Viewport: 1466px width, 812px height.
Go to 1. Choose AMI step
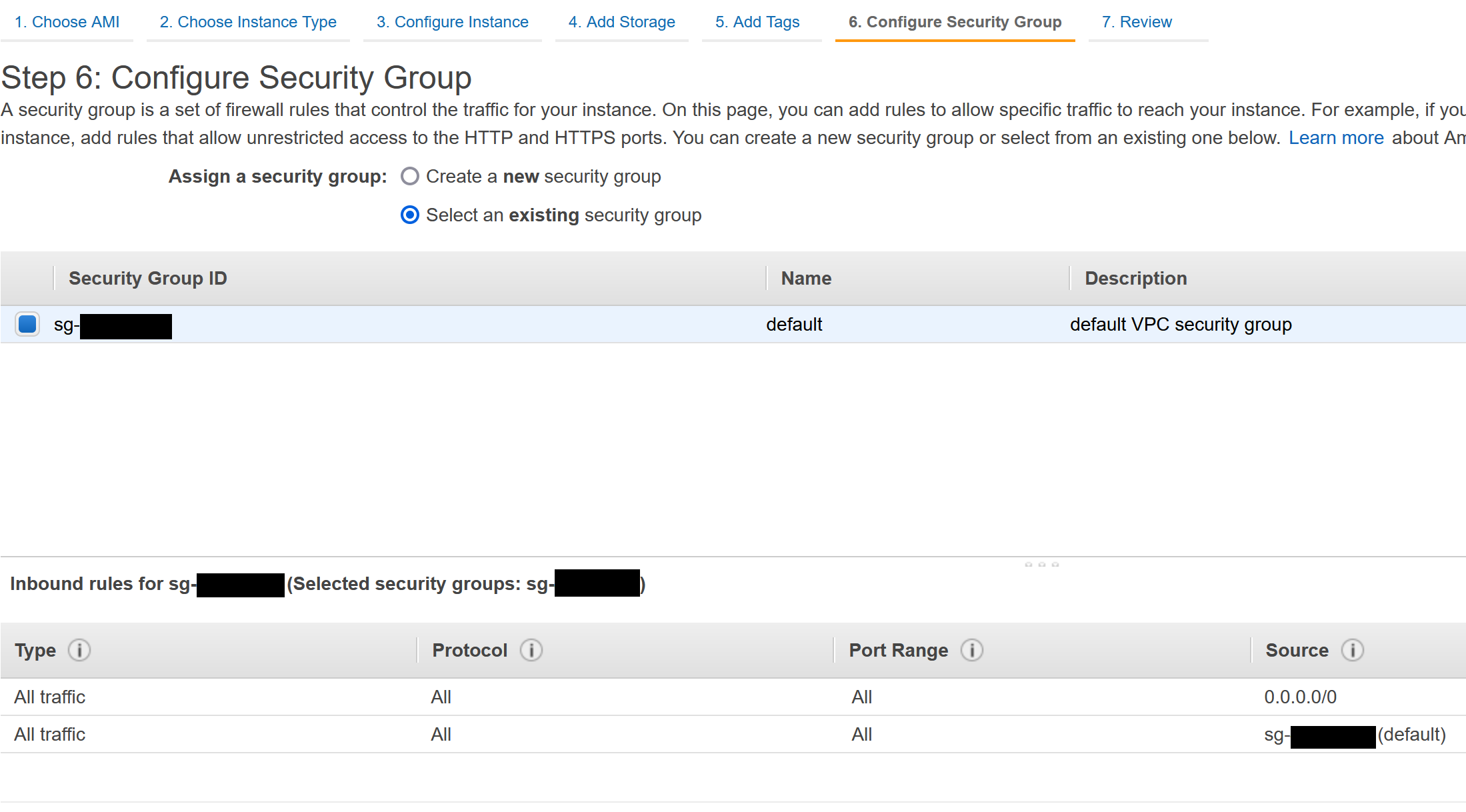pos(67,22)
